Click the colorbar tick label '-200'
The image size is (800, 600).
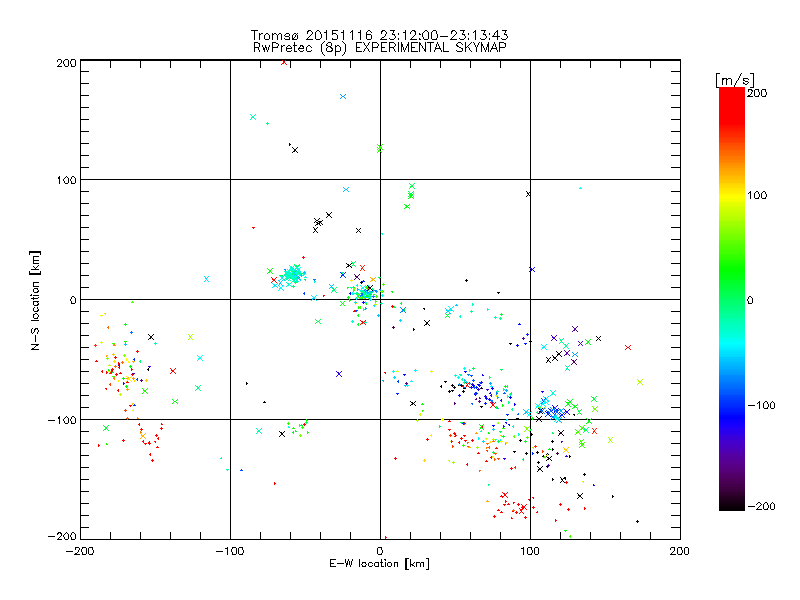click(761, 506)
